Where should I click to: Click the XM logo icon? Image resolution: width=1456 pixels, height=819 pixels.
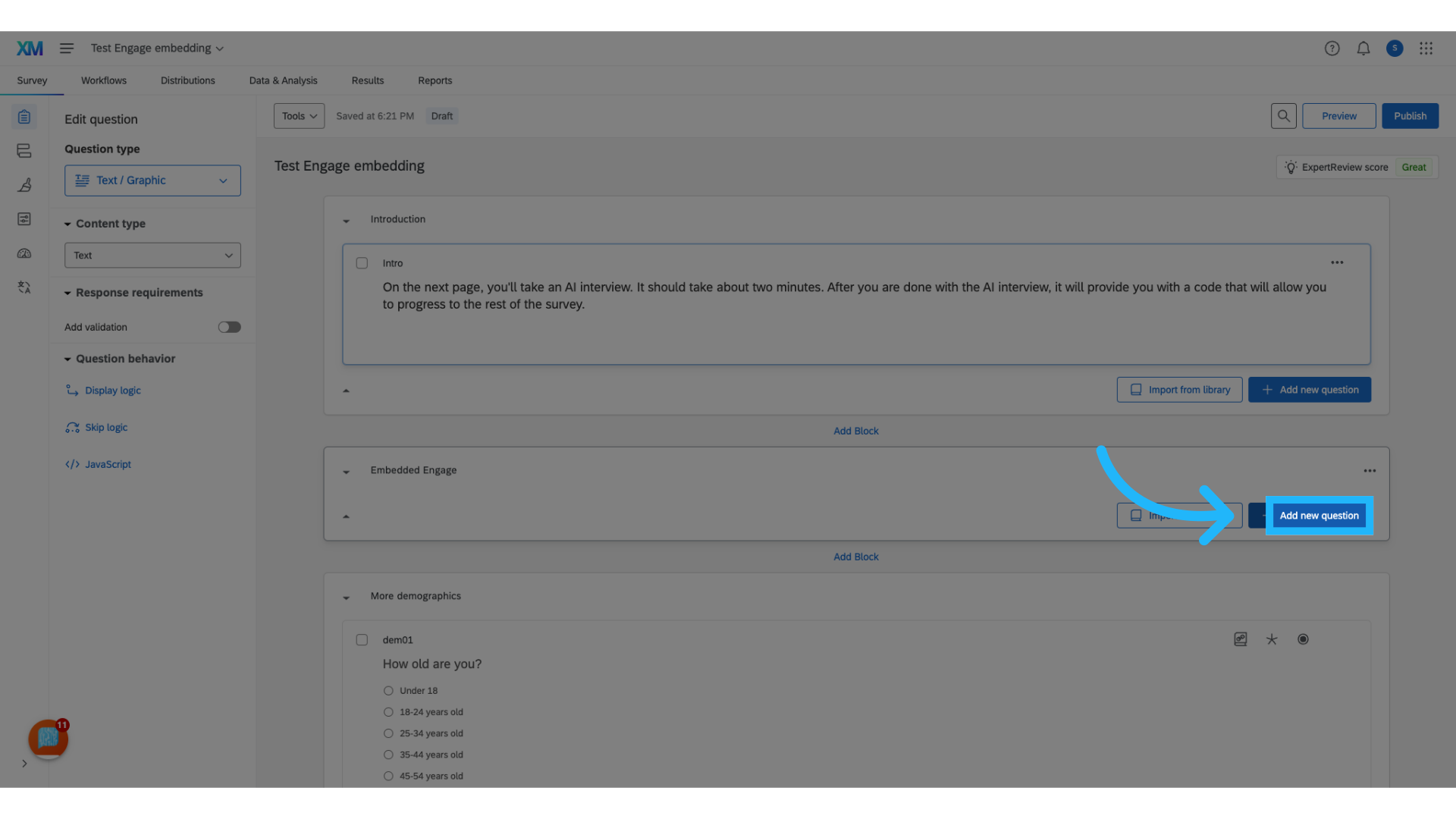(30, 49)
